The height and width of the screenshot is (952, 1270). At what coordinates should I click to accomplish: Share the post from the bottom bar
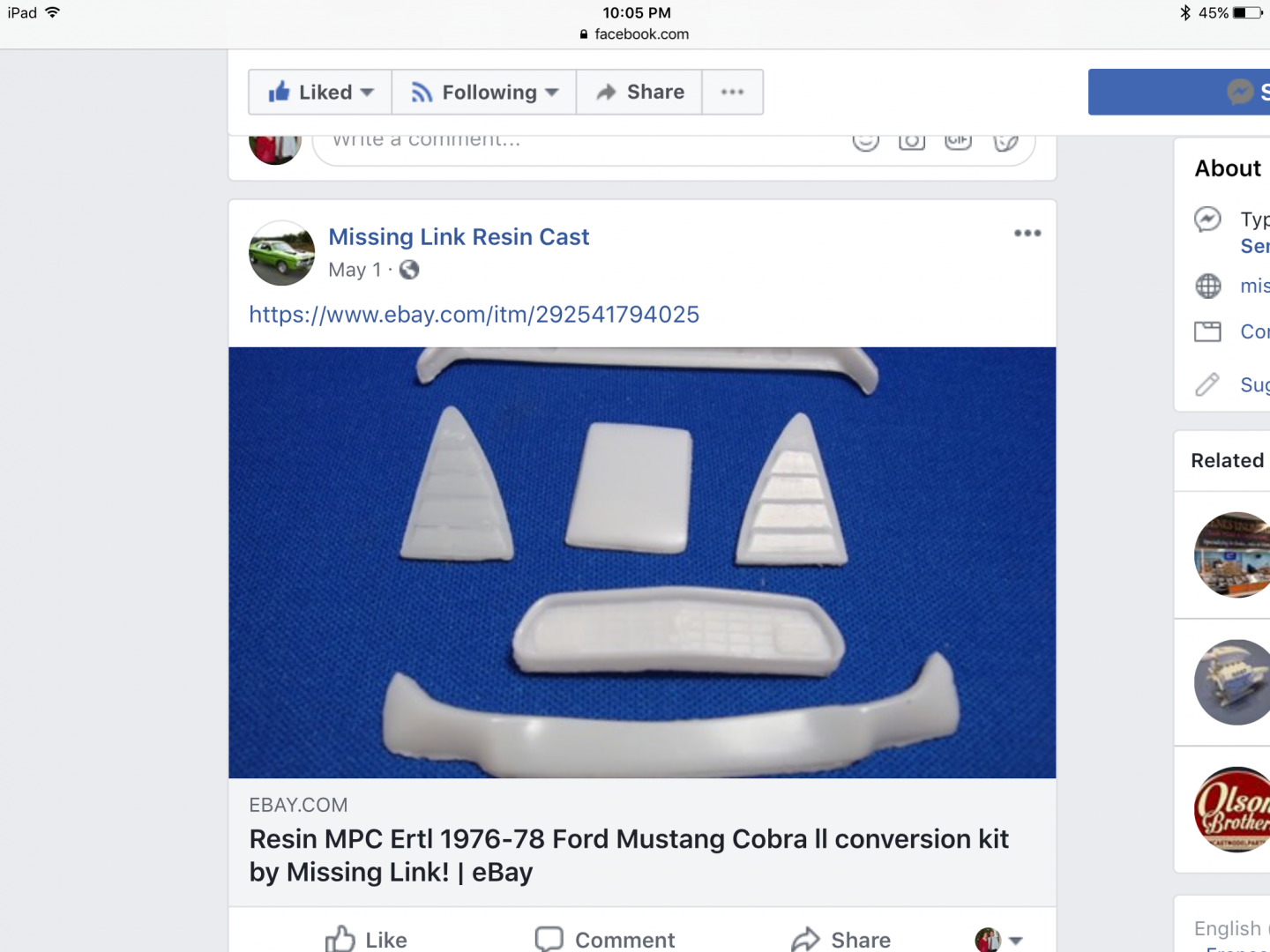tap(841, 939)
